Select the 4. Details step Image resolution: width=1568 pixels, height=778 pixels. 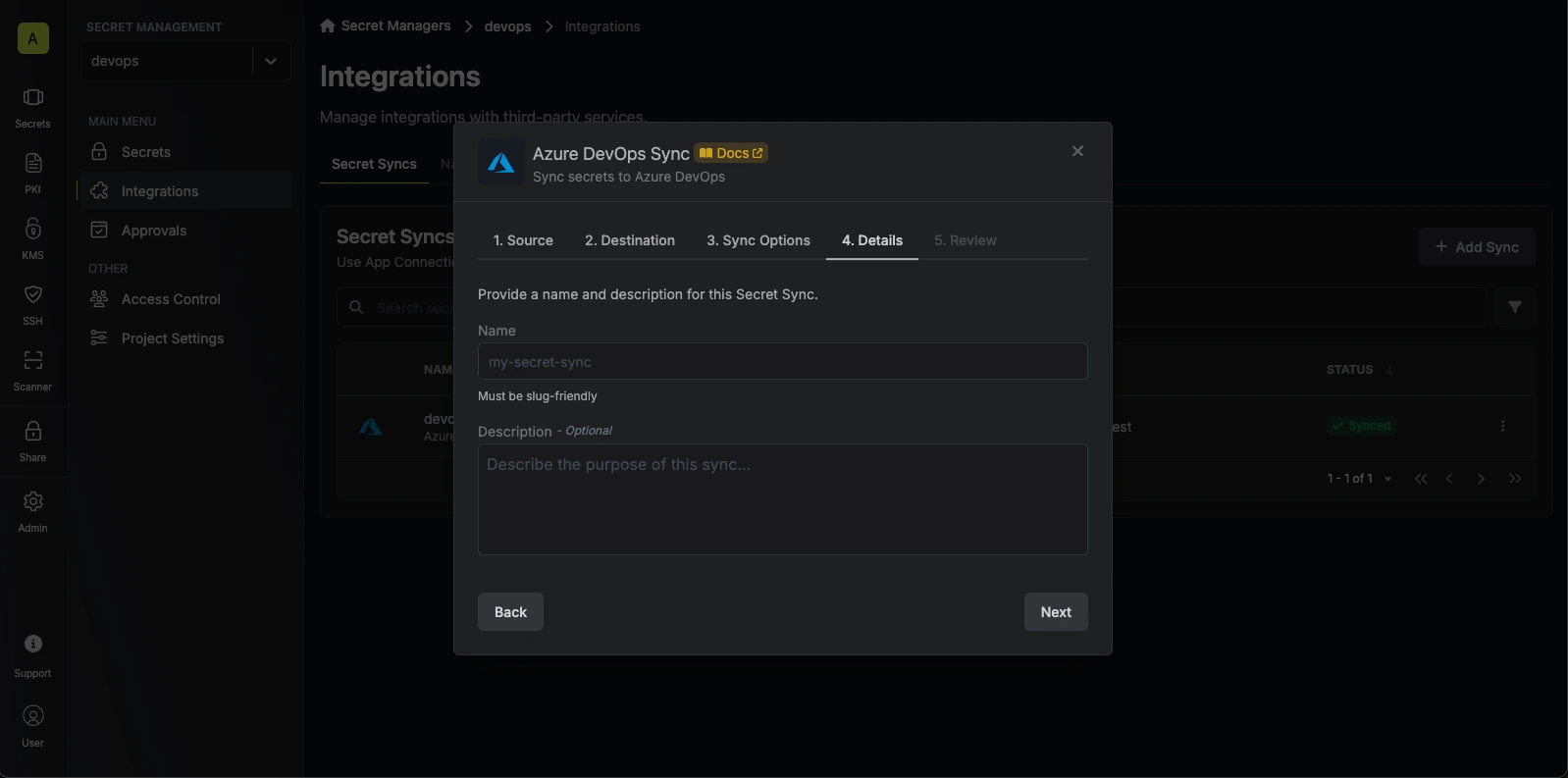(x=872, y=240)
